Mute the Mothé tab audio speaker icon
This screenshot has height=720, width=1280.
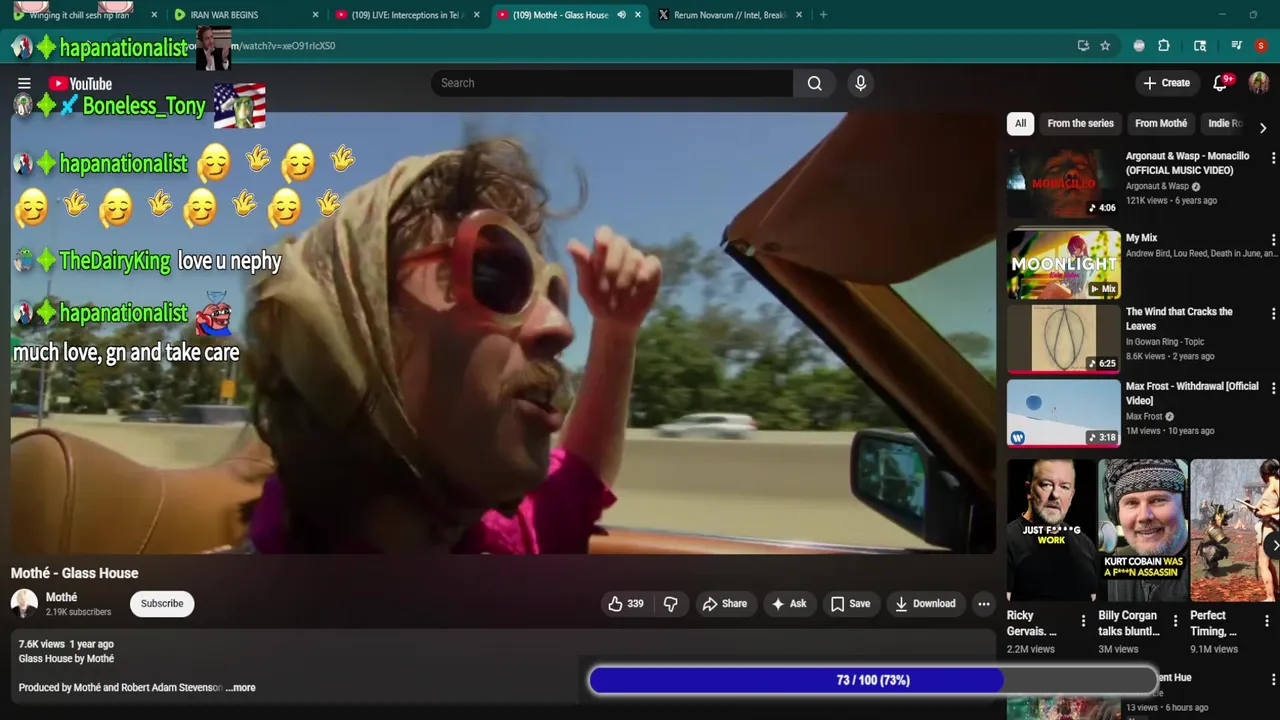point(622,15)
